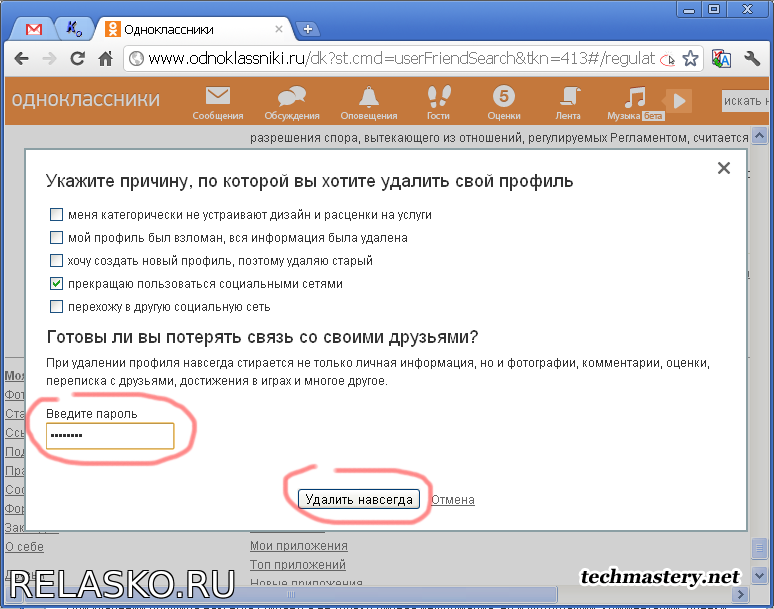Open the Chrome wrench settings menu
Viewport: 774px width, 609px height.
(x=751, y=59)
